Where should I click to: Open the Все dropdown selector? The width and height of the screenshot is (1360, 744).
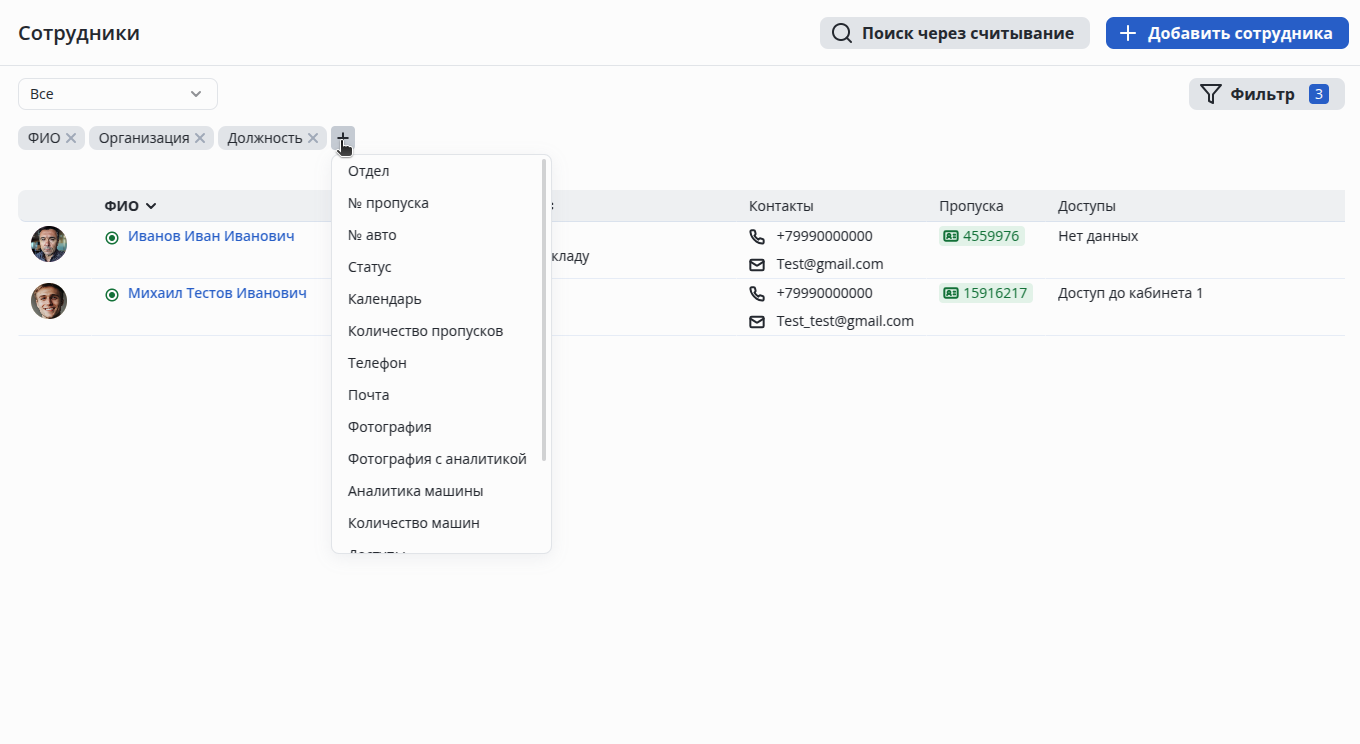click(x=118, y=94)
